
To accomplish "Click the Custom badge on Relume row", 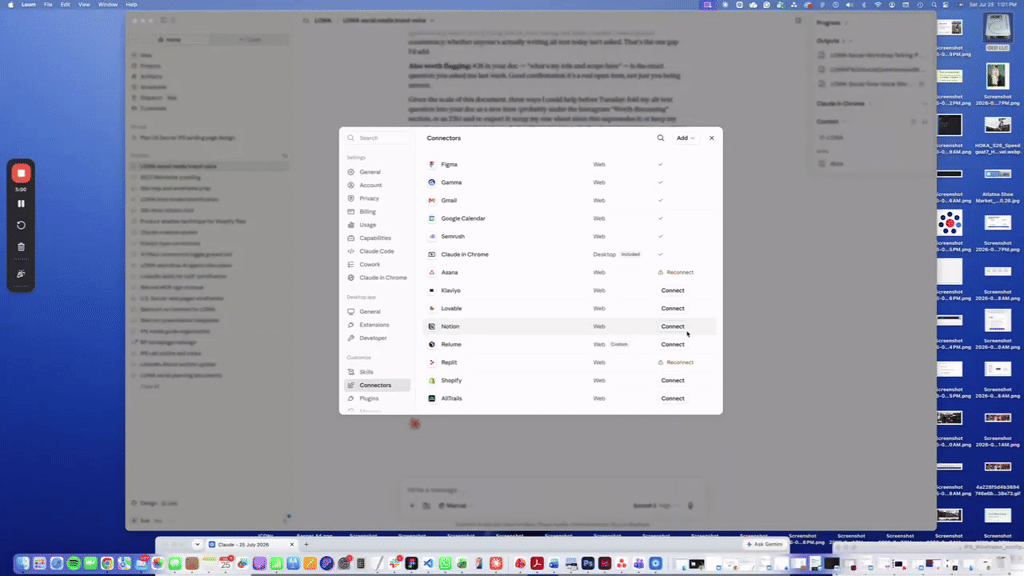I will (x=619, y=344).
